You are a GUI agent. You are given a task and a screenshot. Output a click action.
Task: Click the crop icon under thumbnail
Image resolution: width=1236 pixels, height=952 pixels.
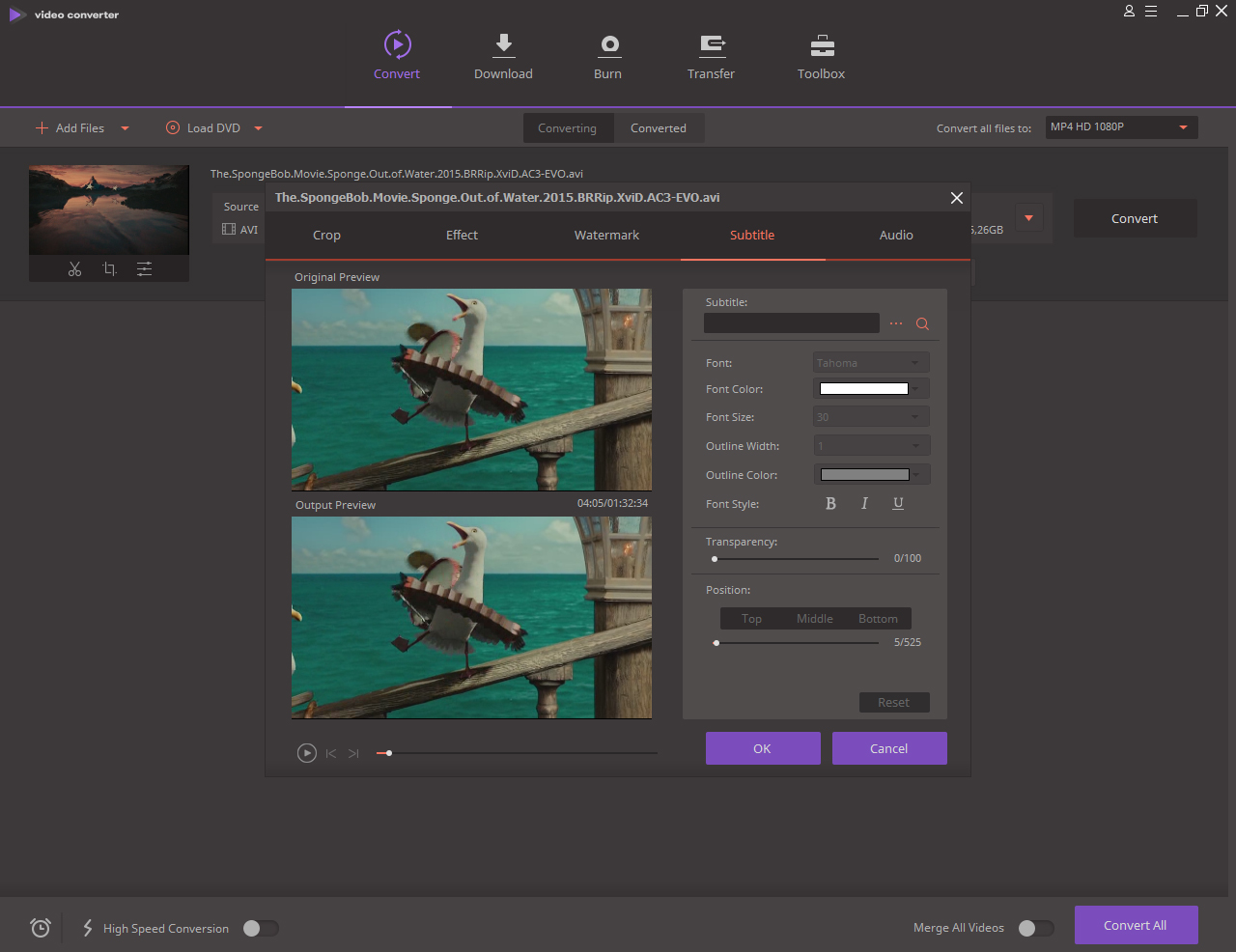coord(109,269)
